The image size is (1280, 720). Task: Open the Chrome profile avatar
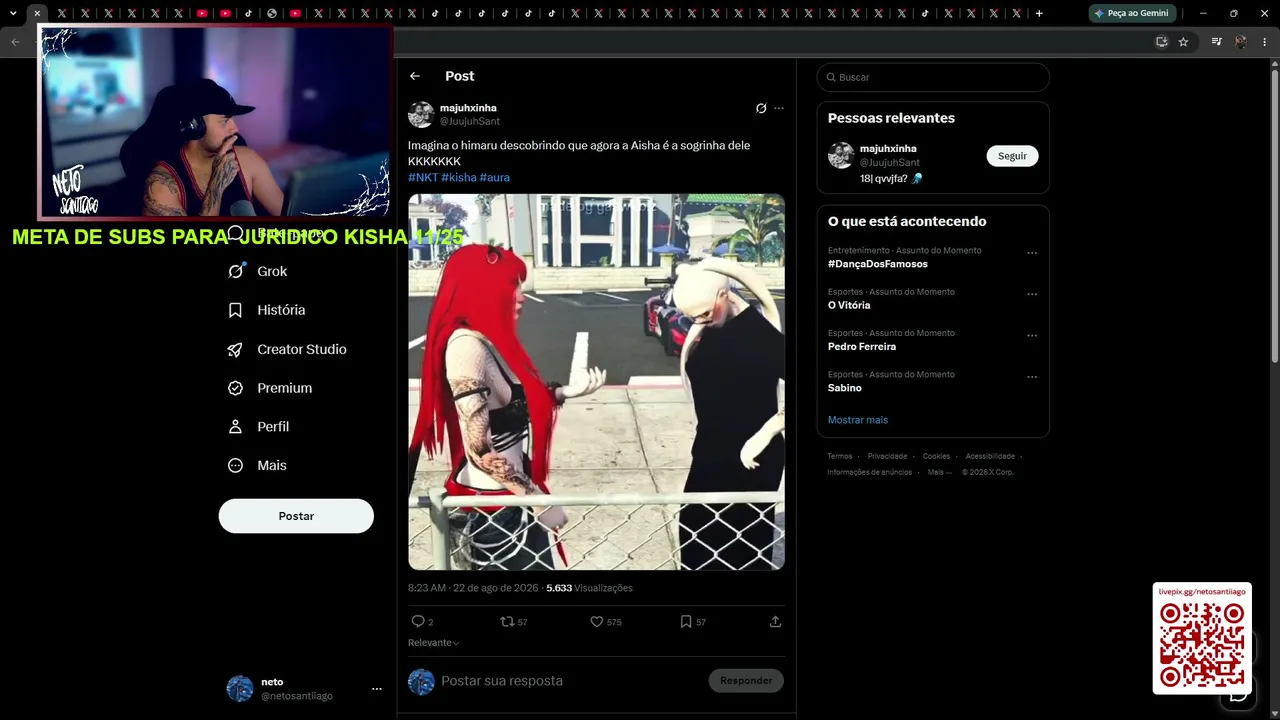coord(1241,42)
